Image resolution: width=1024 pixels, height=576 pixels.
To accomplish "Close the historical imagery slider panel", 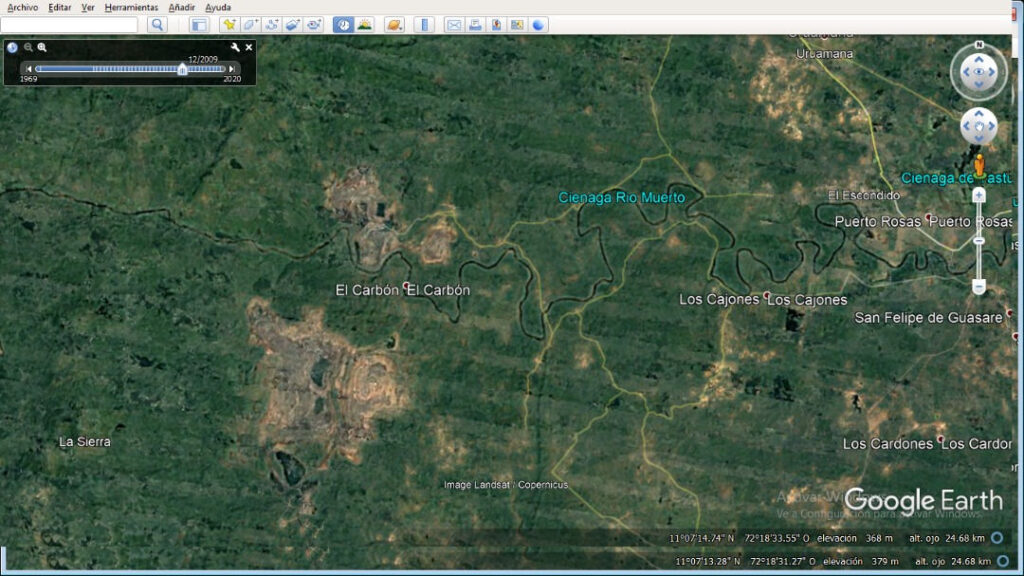I will pyautogui.click(x=249, y=47).
